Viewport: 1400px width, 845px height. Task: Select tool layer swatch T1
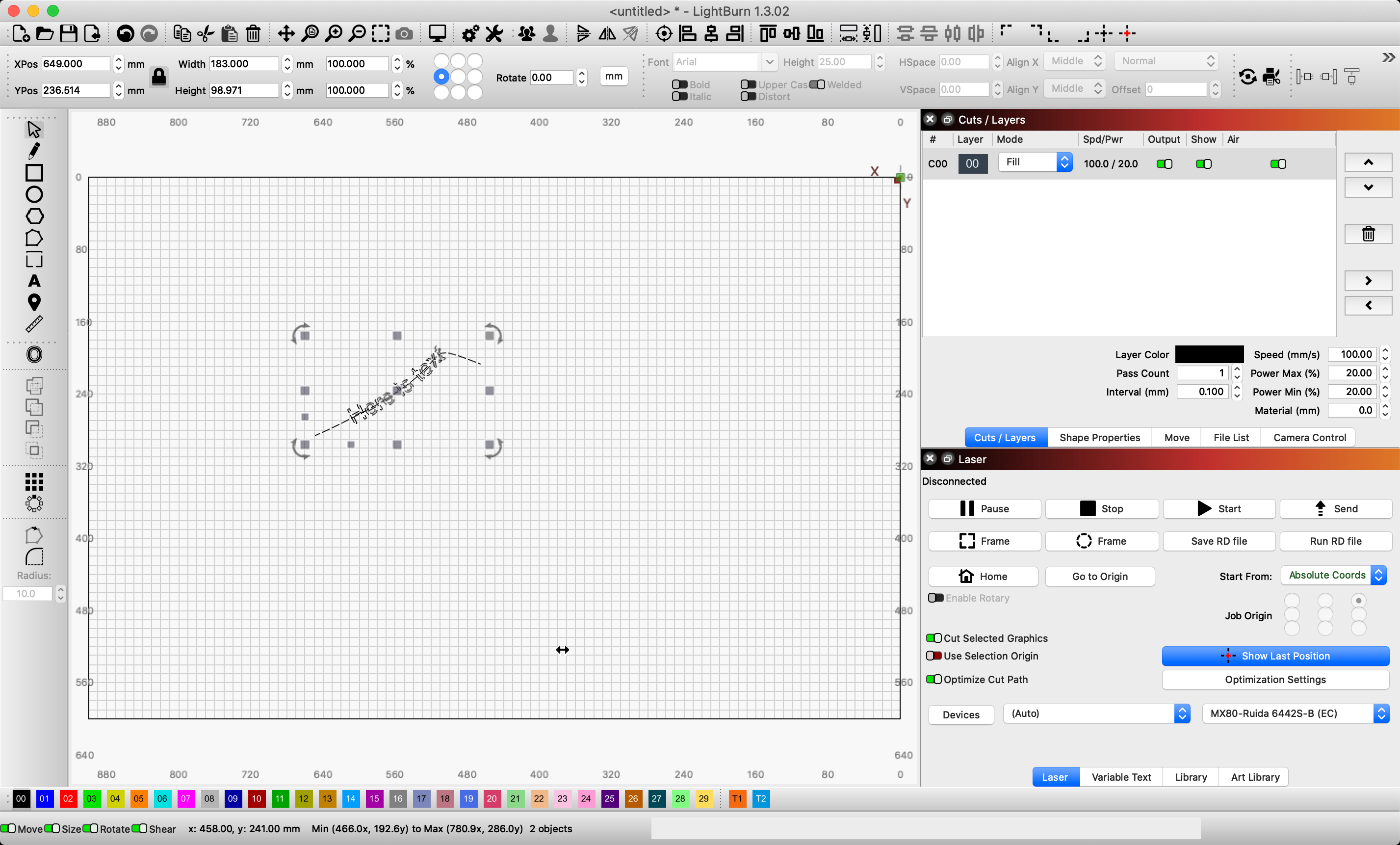click(x=737, y=798)
